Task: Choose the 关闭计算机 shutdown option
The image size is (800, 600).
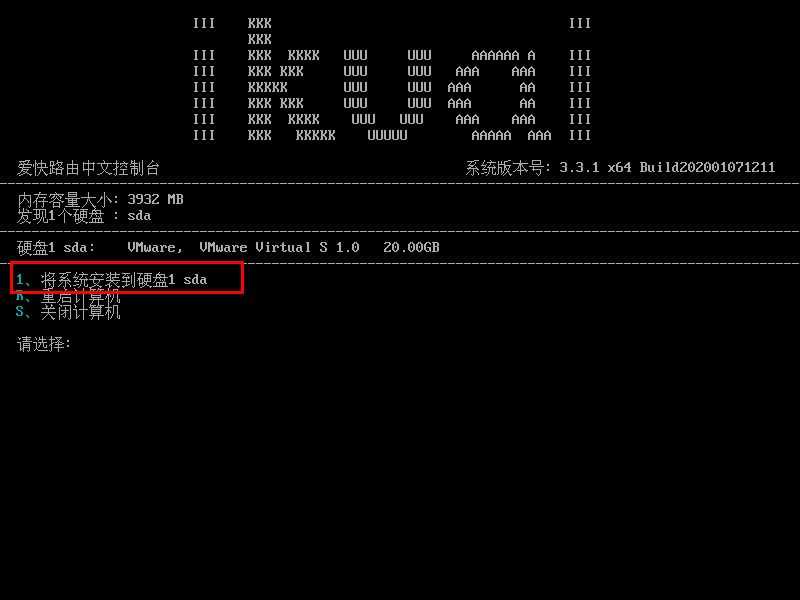Action: pyautogui.click(x=68, y=312)
